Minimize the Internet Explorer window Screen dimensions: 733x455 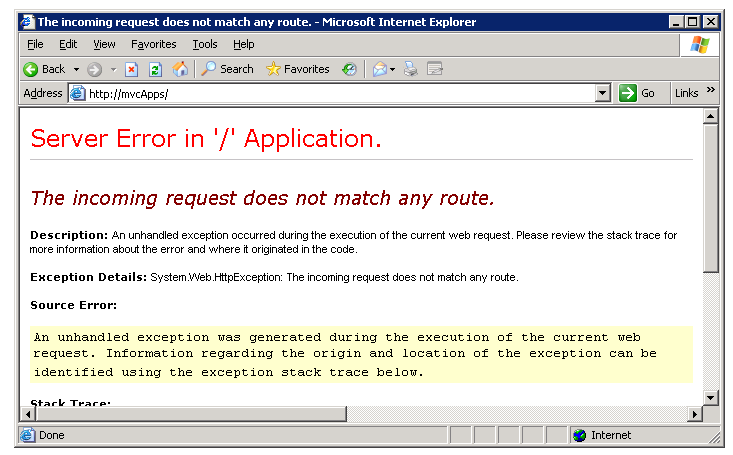pyautogui.click(x=676, y=22)
